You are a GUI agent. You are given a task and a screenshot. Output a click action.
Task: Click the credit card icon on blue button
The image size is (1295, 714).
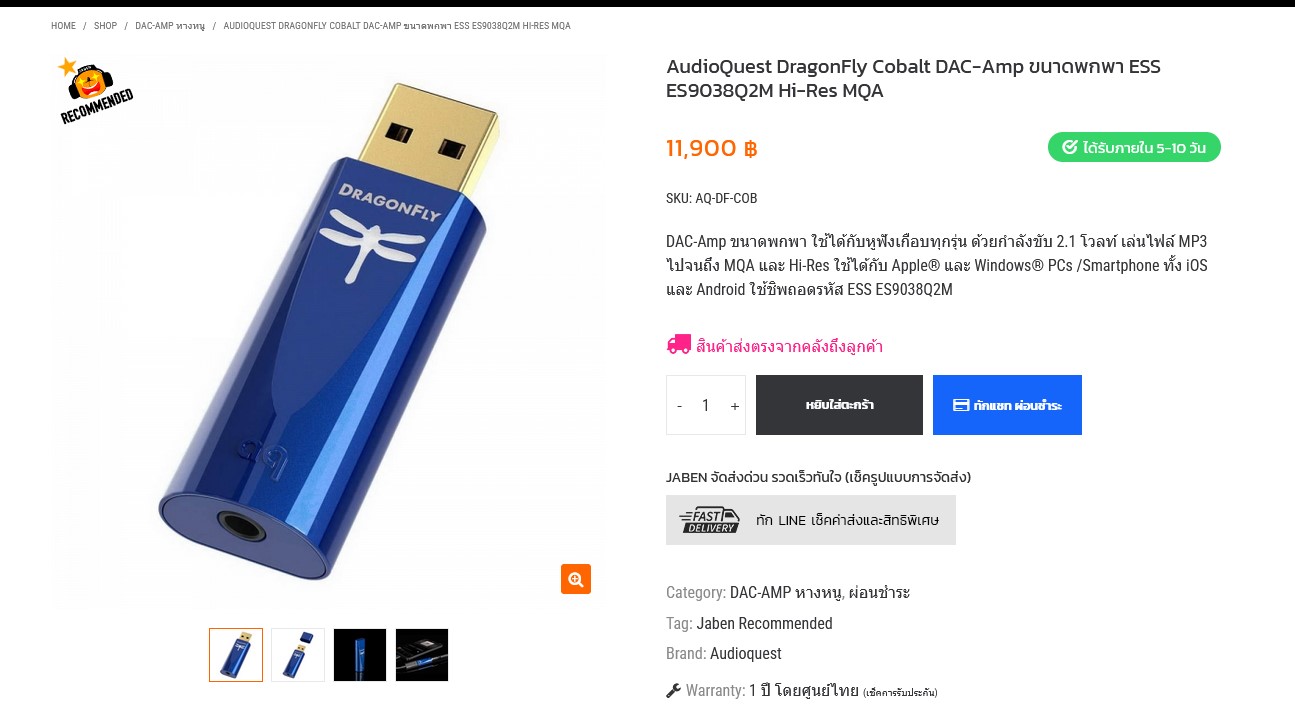[961, 405]
